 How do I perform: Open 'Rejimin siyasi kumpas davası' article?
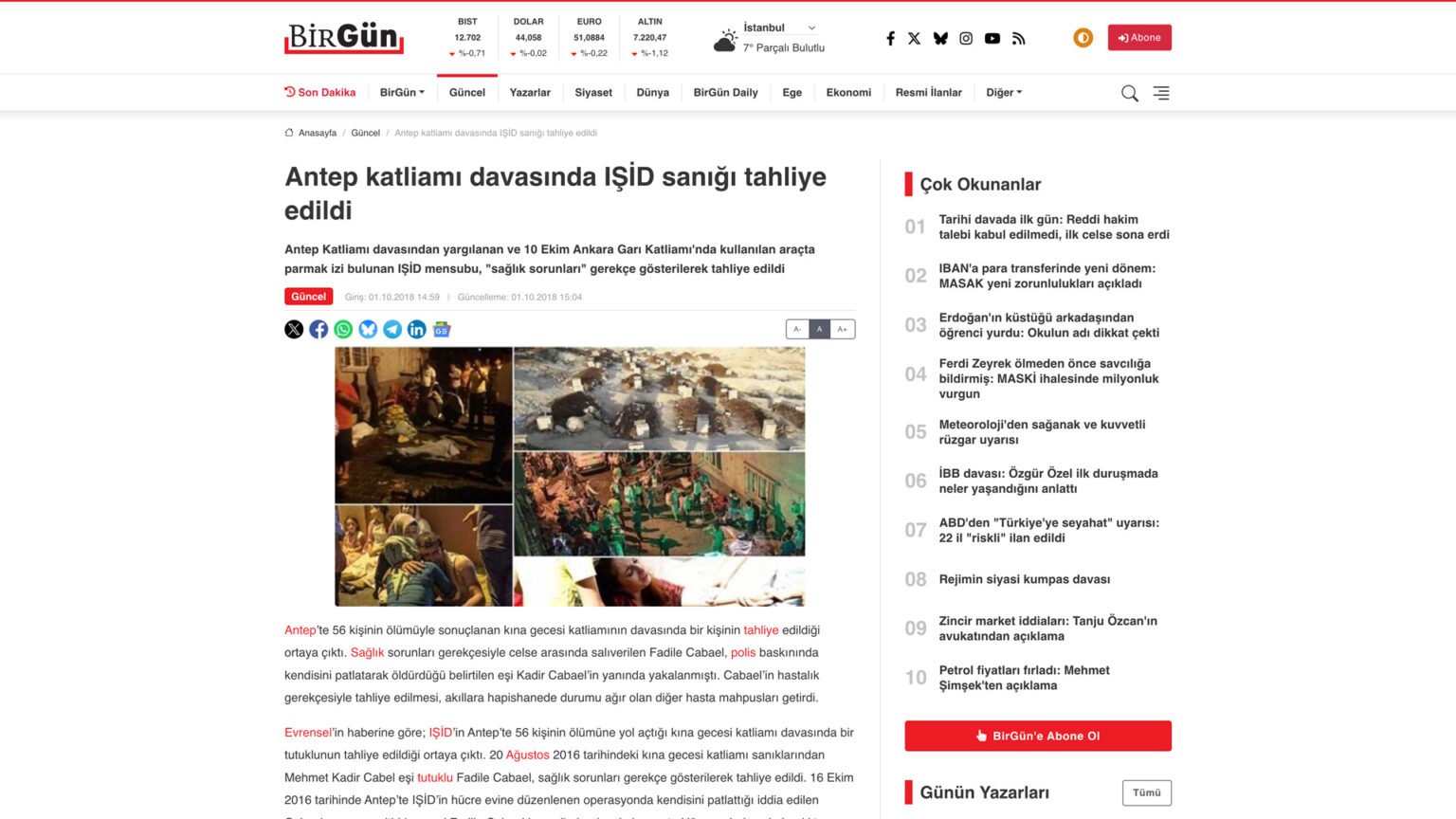[1025, 579]
